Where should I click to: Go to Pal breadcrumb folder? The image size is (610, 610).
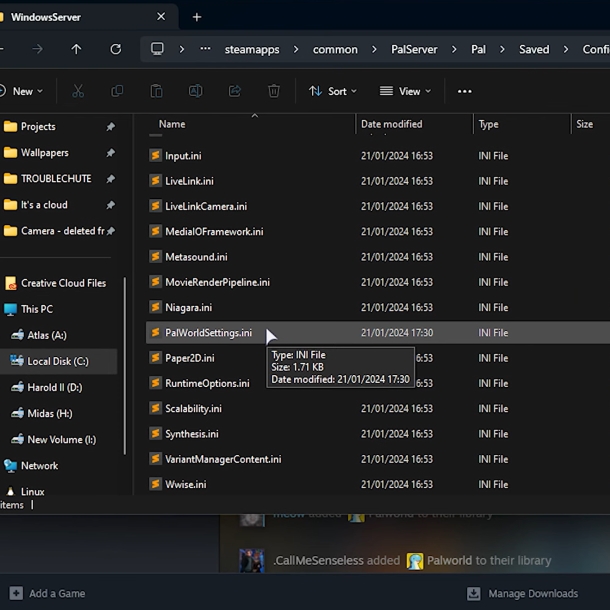[478, 50]
